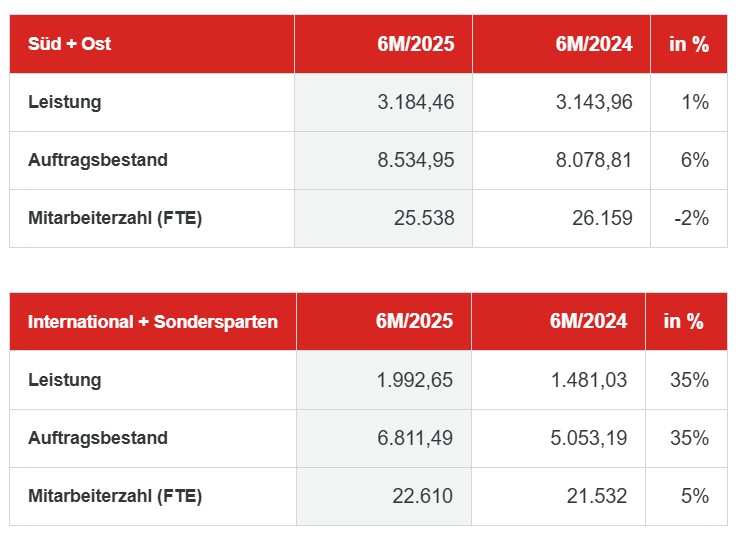Select the cell containing 21.532

(599, 496)
